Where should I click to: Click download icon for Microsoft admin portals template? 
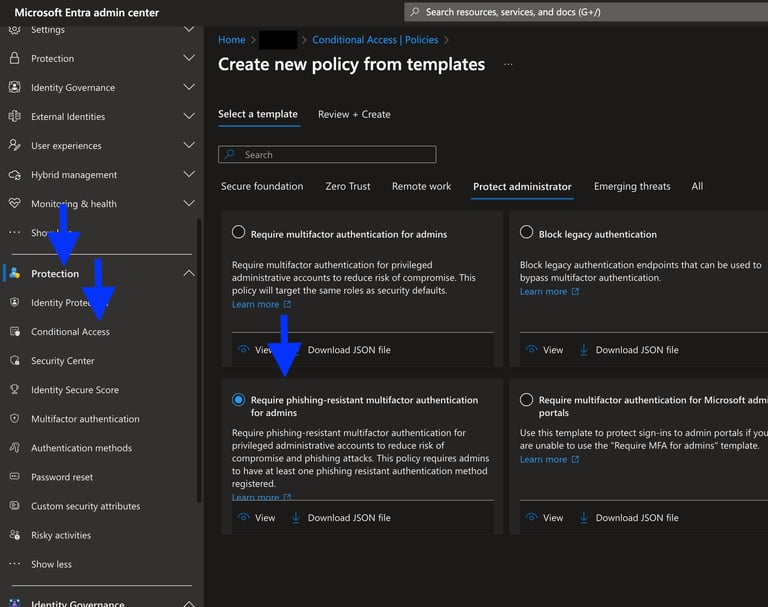point(583,518)
